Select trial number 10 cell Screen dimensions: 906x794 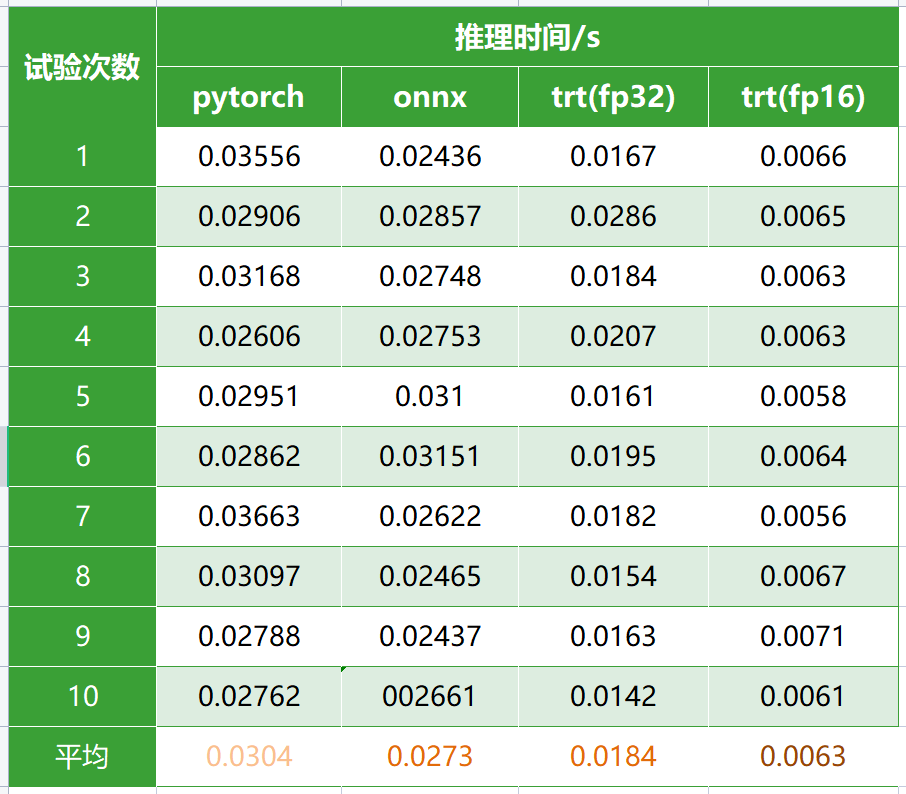(x=82, y=696)
